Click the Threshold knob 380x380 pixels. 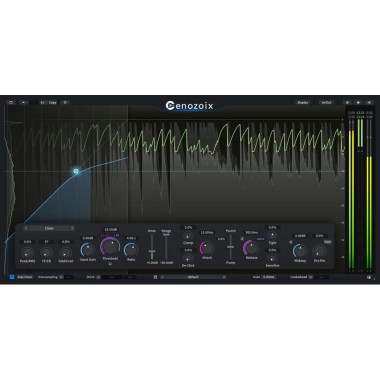110,247
